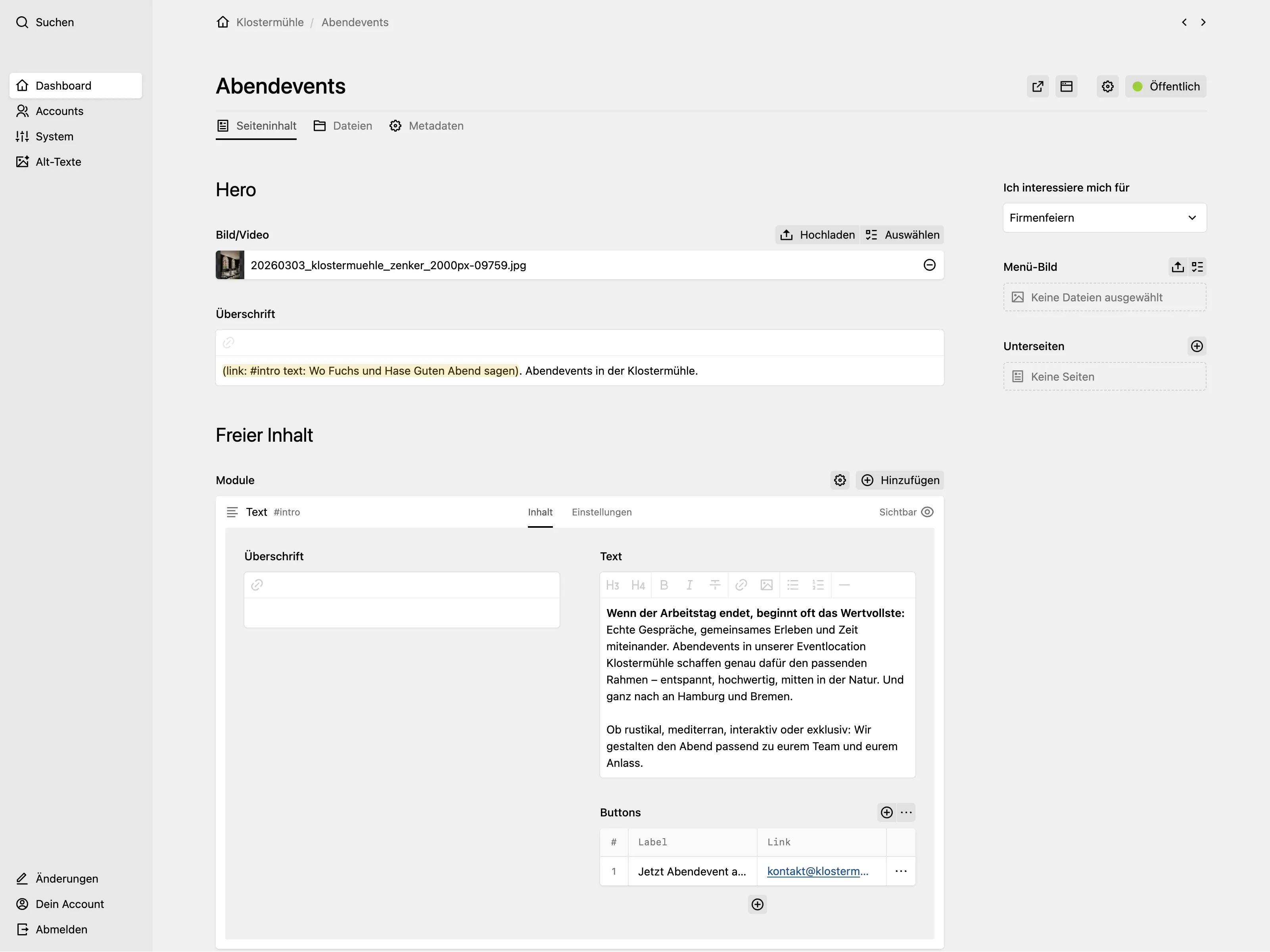Open the kontakt@klosterm... link
The image size is (1270, 952).
[x=817, y=871]
